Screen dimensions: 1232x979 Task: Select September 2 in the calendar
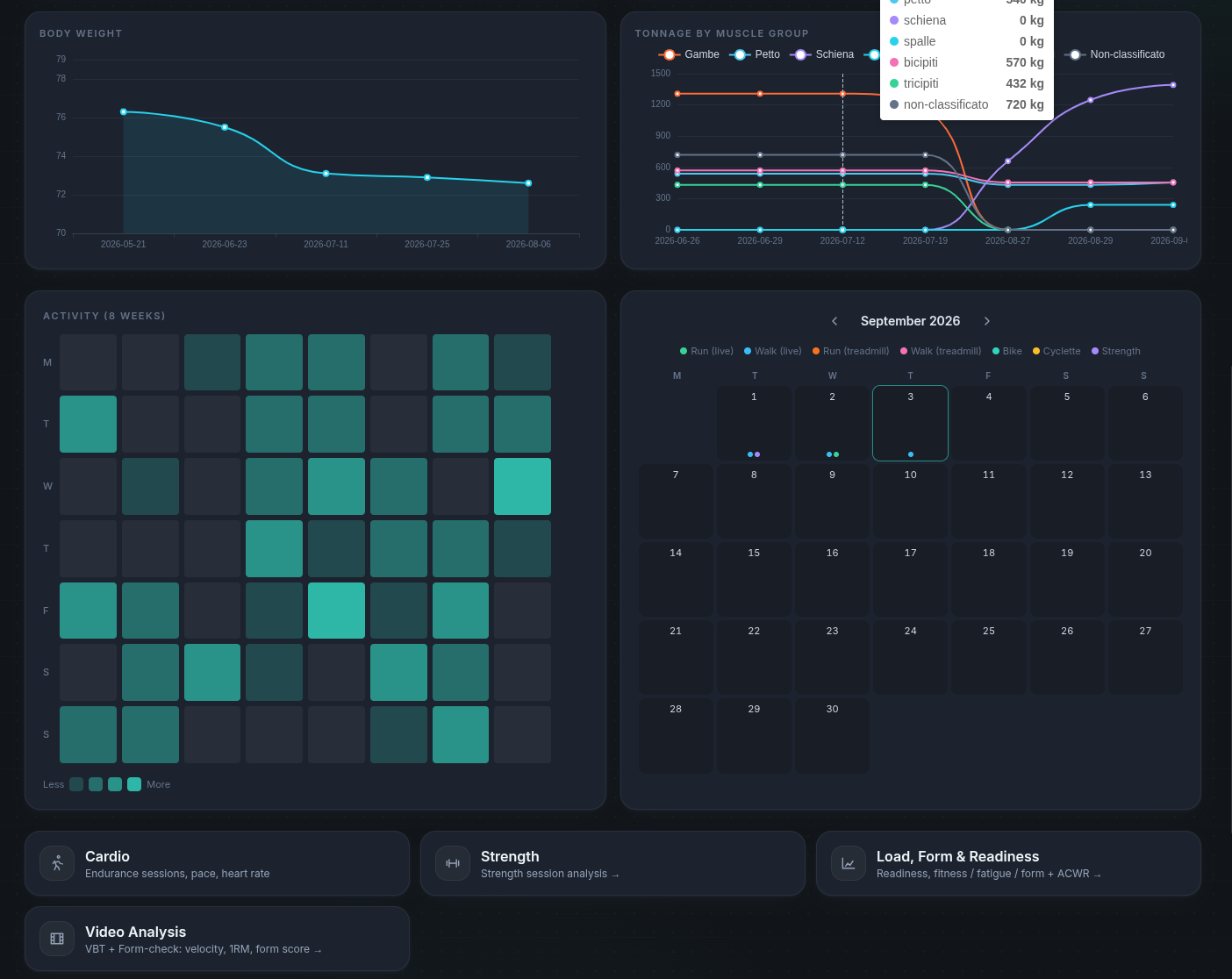pos(832,423)
